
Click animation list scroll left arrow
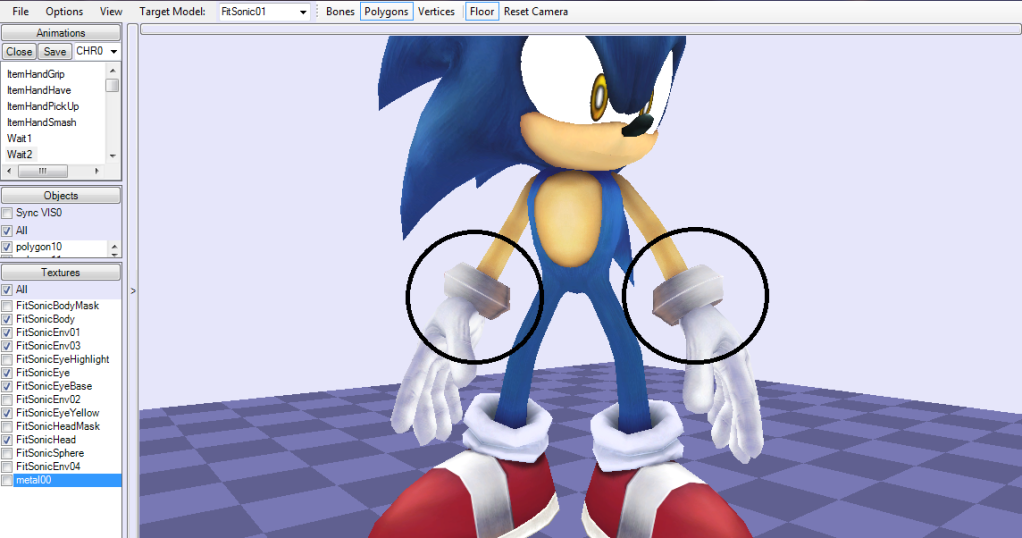[9, 171]
